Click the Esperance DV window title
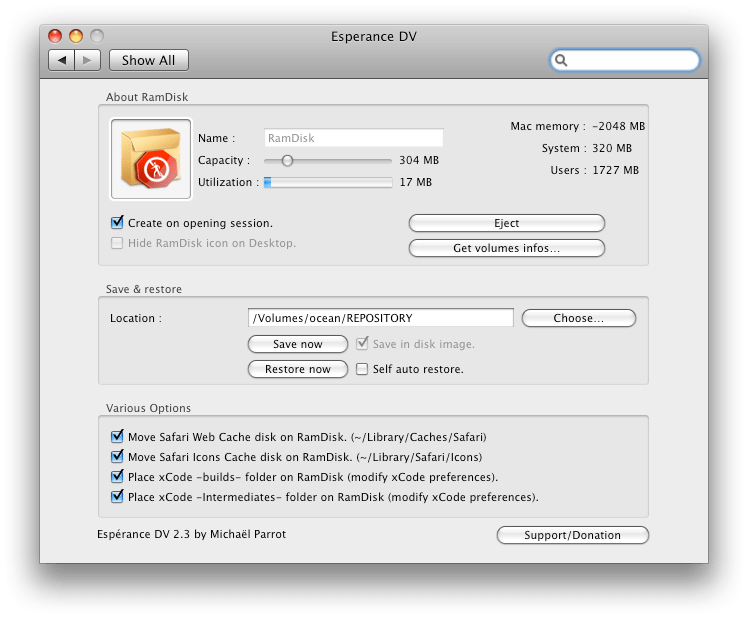Viewport: 748px width, 618px height. point(374,37)
